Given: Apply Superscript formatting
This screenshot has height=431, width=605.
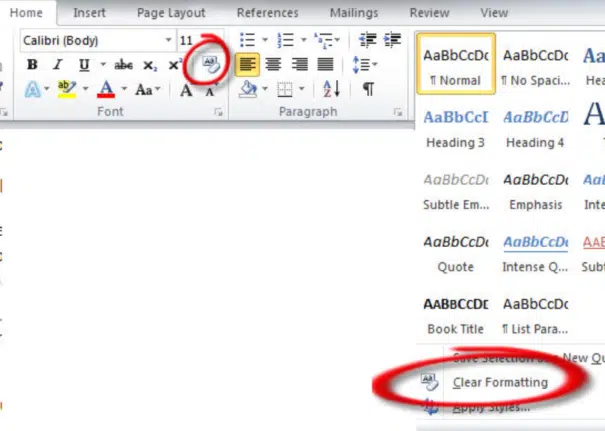Looking at the screenshot, I should click(175, 64).
